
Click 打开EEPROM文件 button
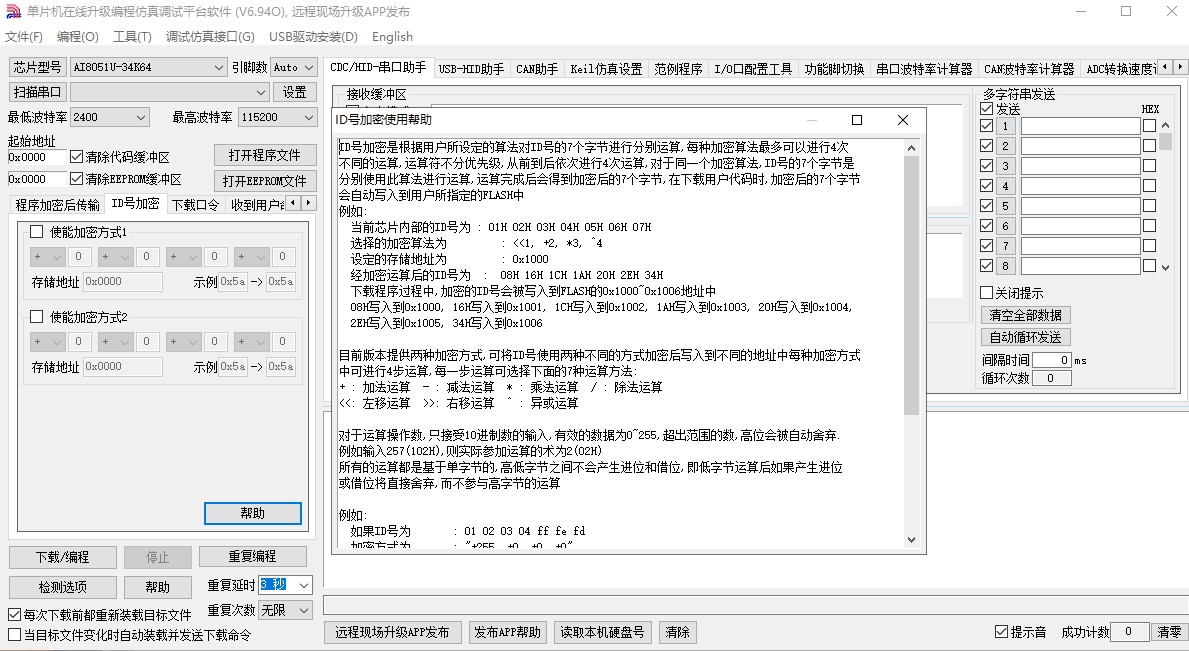[265, 181]
